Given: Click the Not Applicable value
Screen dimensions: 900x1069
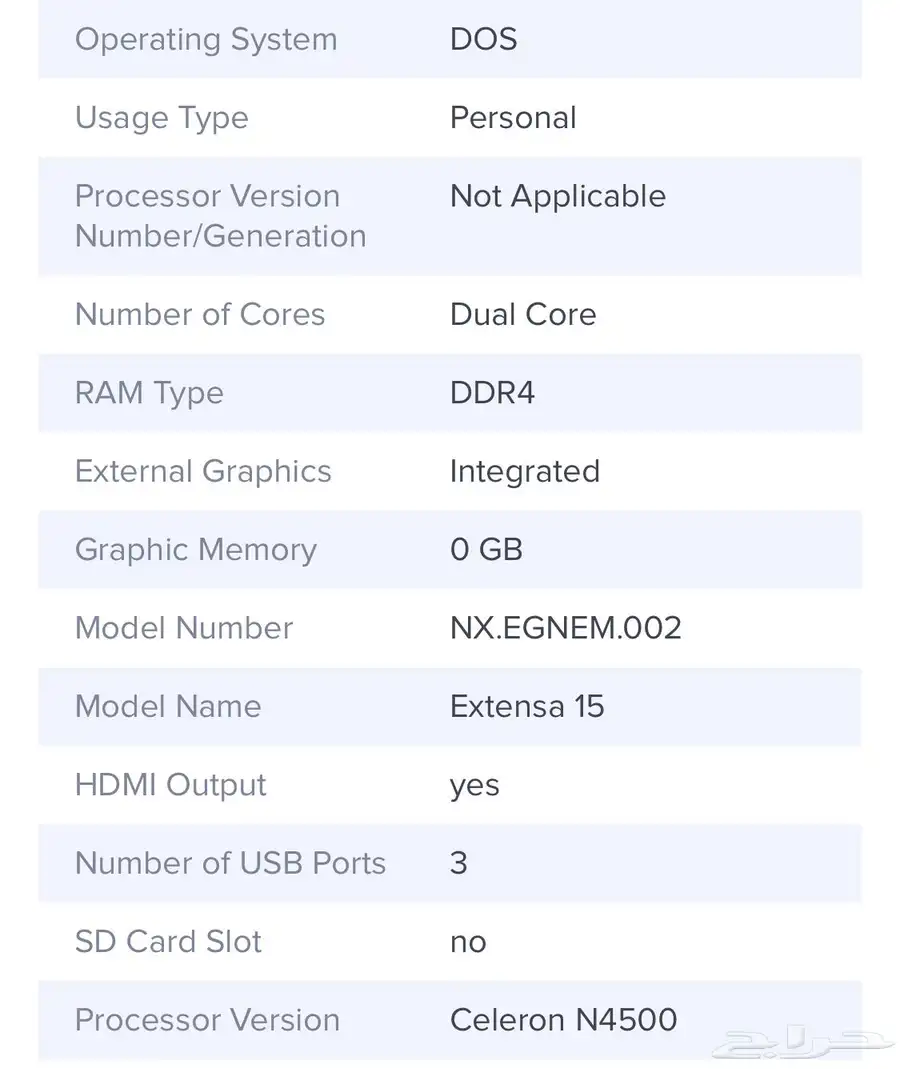Looking at the screenshot, I should point(558,196).
